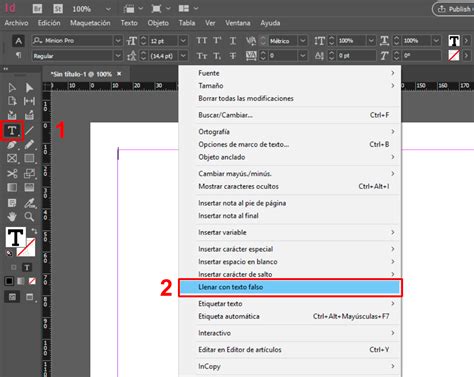
Task: Toggle All Caps (TT) formatting
Action: click(x=201, y=41)
